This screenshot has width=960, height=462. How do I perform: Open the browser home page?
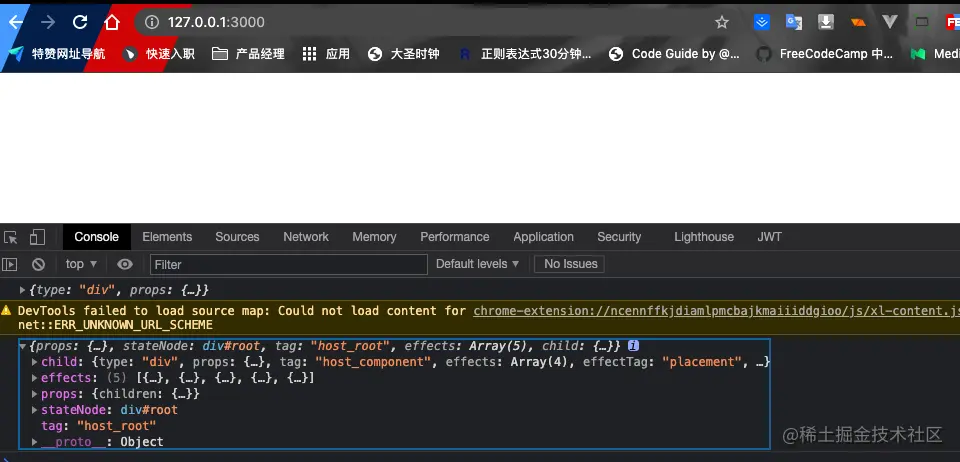pyautogui.click(x=111, y=23)
